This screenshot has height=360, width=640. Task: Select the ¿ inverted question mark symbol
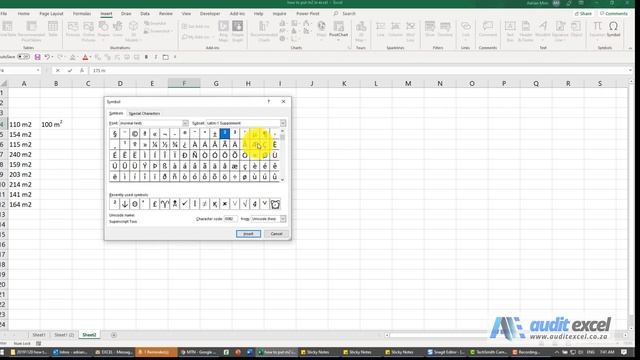point(184,144)
